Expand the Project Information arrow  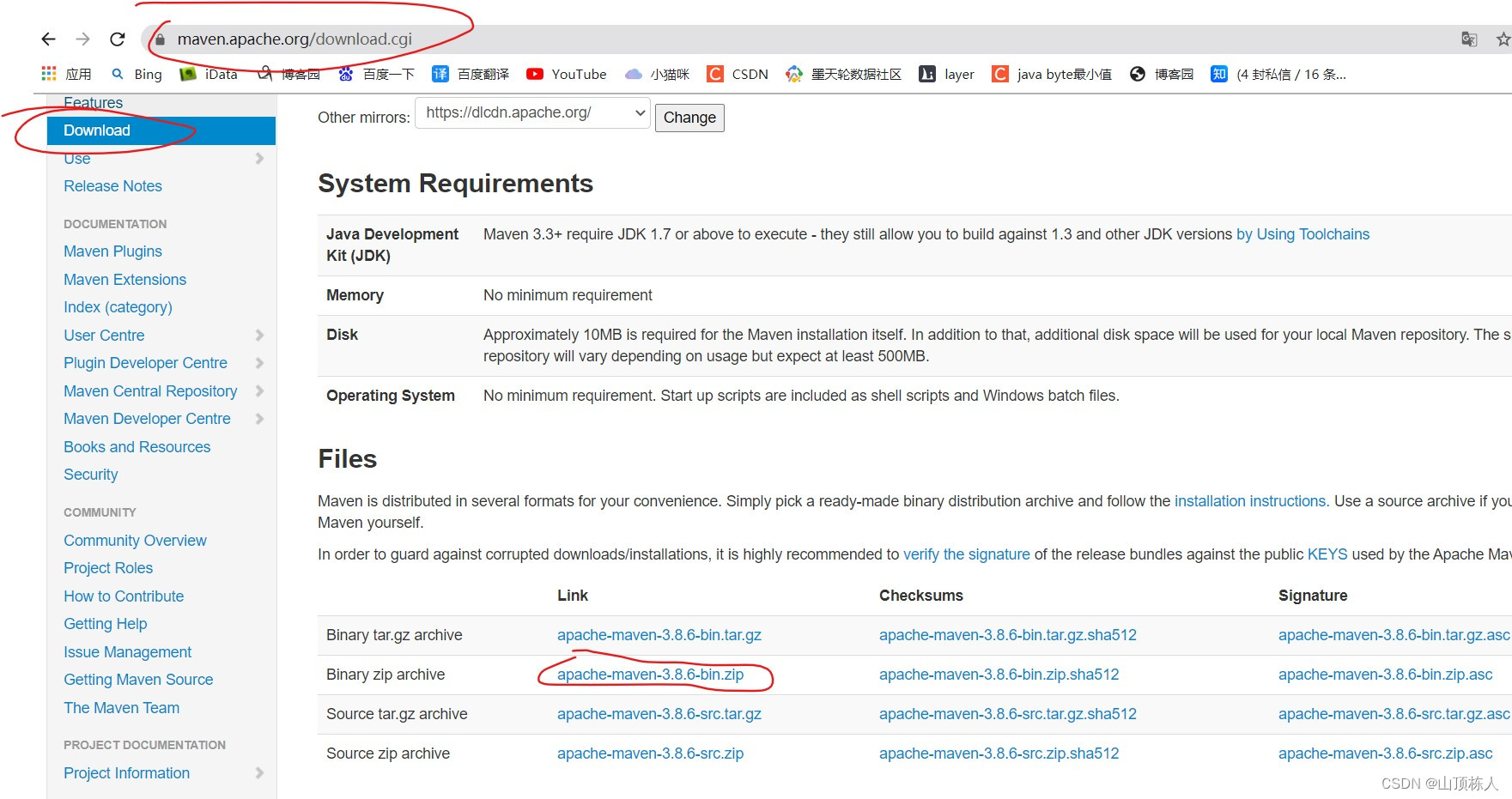click(x=259, y=773)
